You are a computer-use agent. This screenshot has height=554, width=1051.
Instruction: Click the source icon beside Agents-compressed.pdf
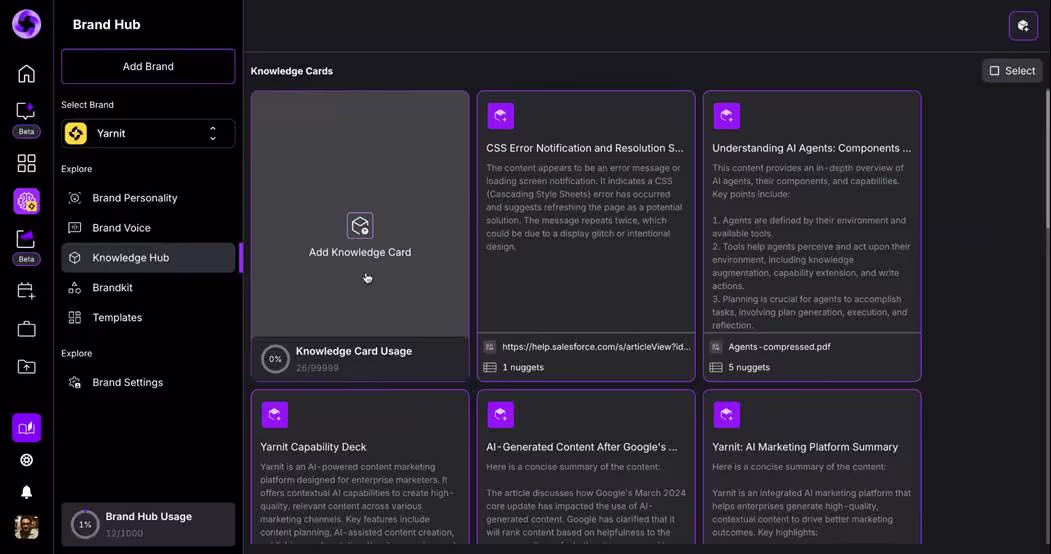(716, 347)
